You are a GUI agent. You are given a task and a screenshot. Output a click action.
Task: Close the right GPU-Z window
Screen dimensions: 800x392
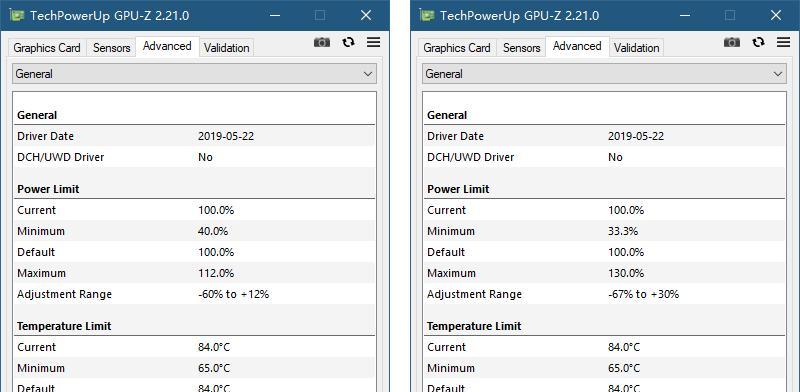776,15
